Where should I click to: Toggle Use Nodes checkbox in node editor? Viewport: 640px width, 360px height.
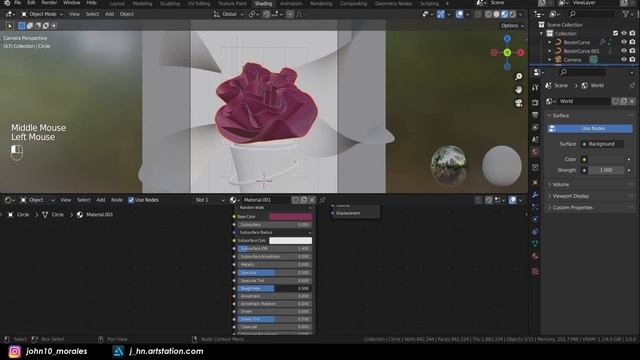pyautogui.click(x=131, y=200)
